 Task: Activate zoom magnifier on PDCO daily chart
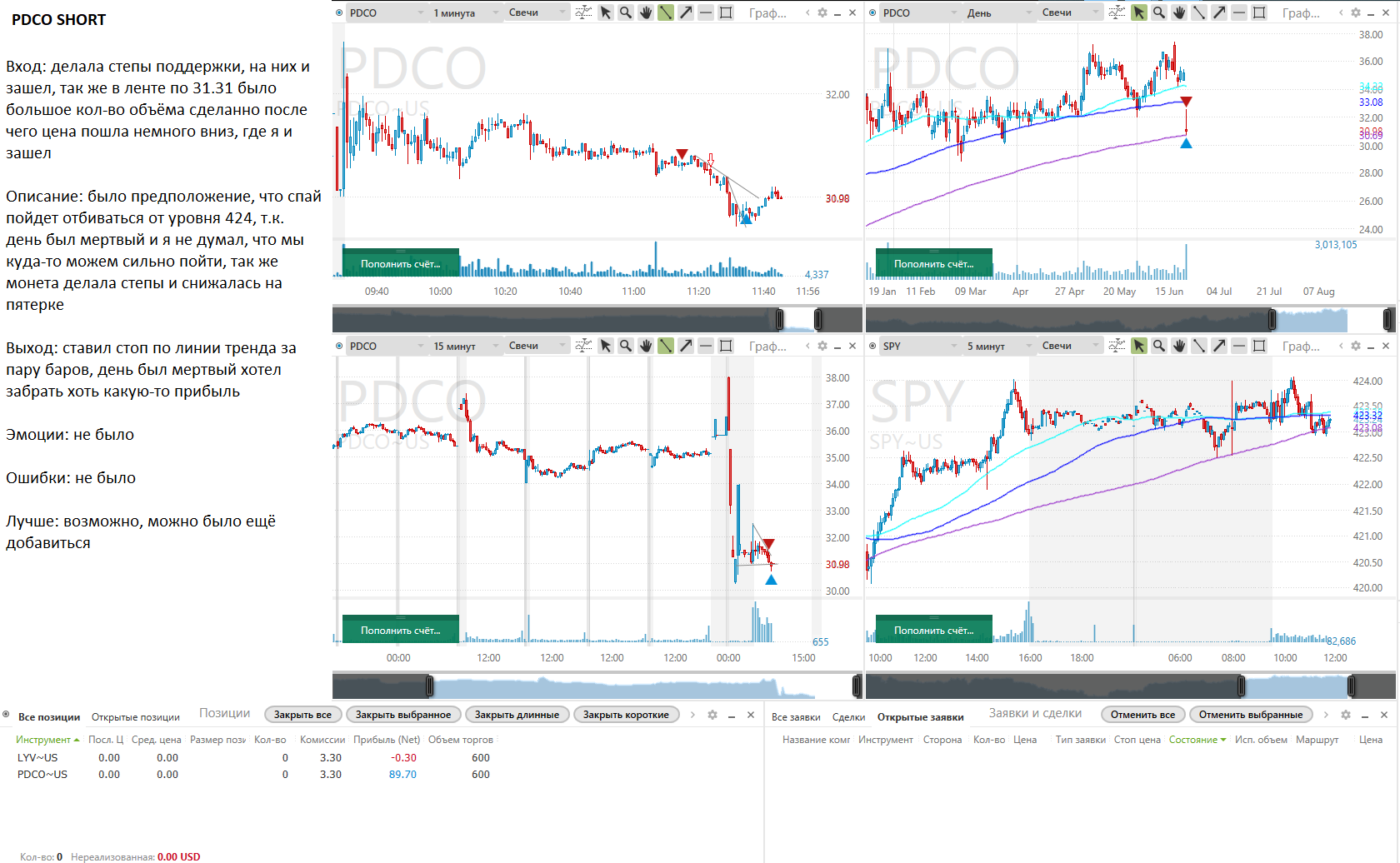pos(1159,12)
